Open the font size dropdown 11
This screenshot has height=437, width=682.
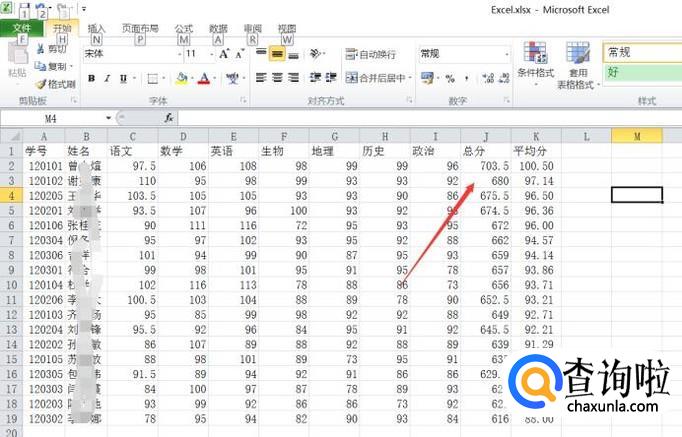tap(212, 54)
